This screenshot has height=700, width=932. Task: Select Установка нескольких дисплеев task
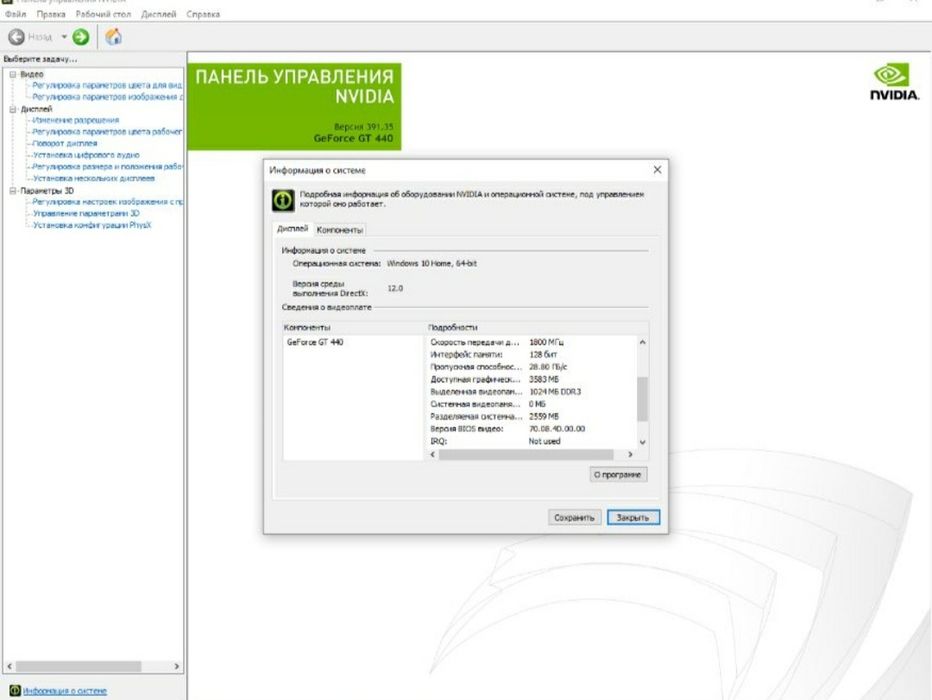pyautogui.click(x=94, y=178)
